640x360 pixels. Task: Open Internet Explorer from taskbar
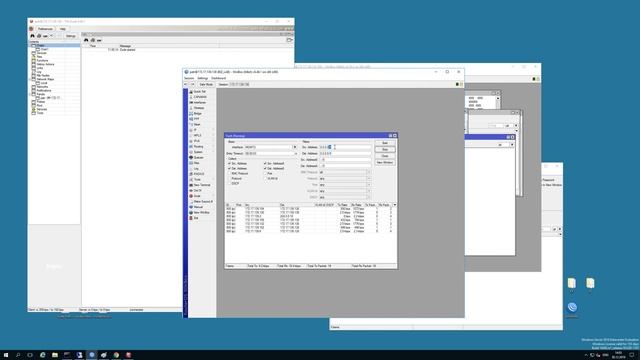(x=42, y=355)
